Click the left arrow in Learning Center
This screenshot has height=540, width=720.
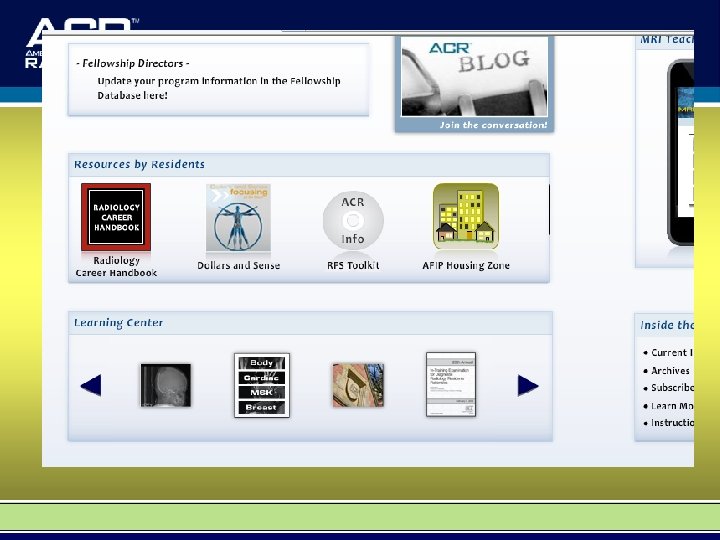[91, 385]
